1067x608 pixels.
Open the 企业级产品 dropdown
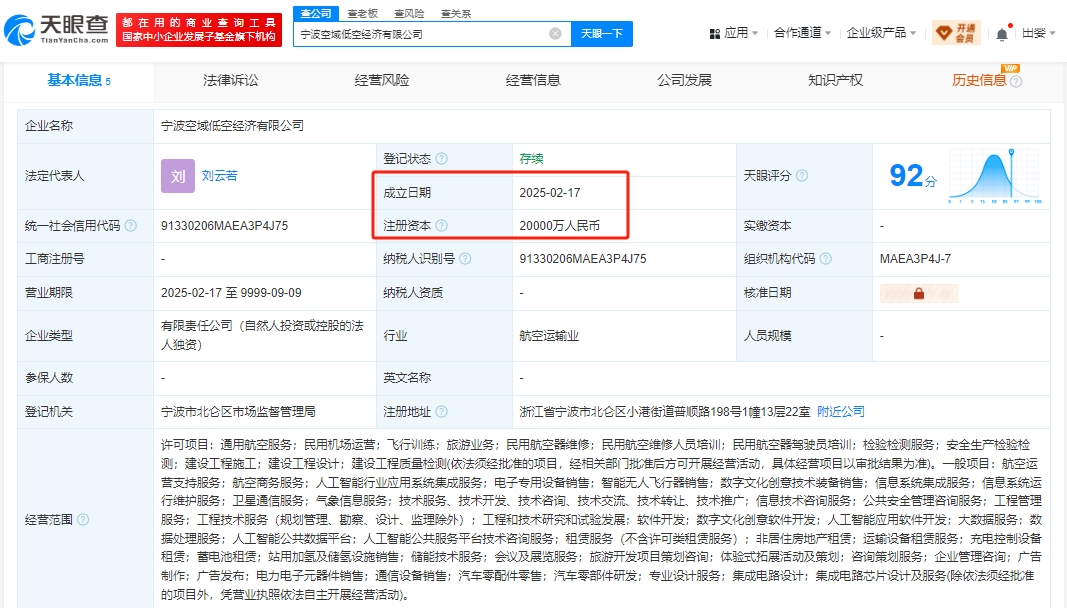click(881, 33)
